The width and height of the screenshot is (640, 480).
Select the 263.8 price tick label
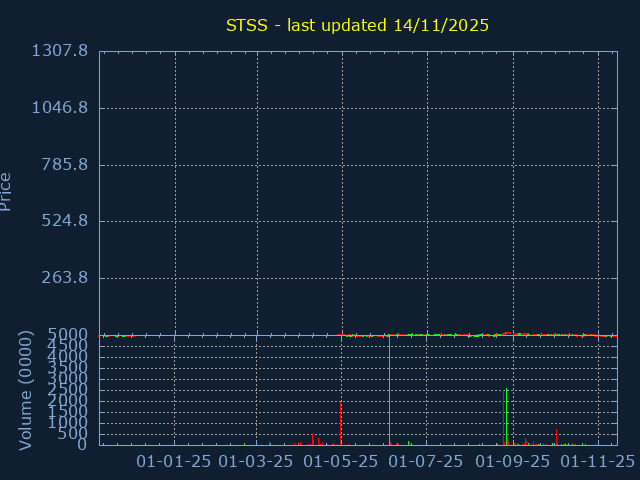tap(66, 278)
